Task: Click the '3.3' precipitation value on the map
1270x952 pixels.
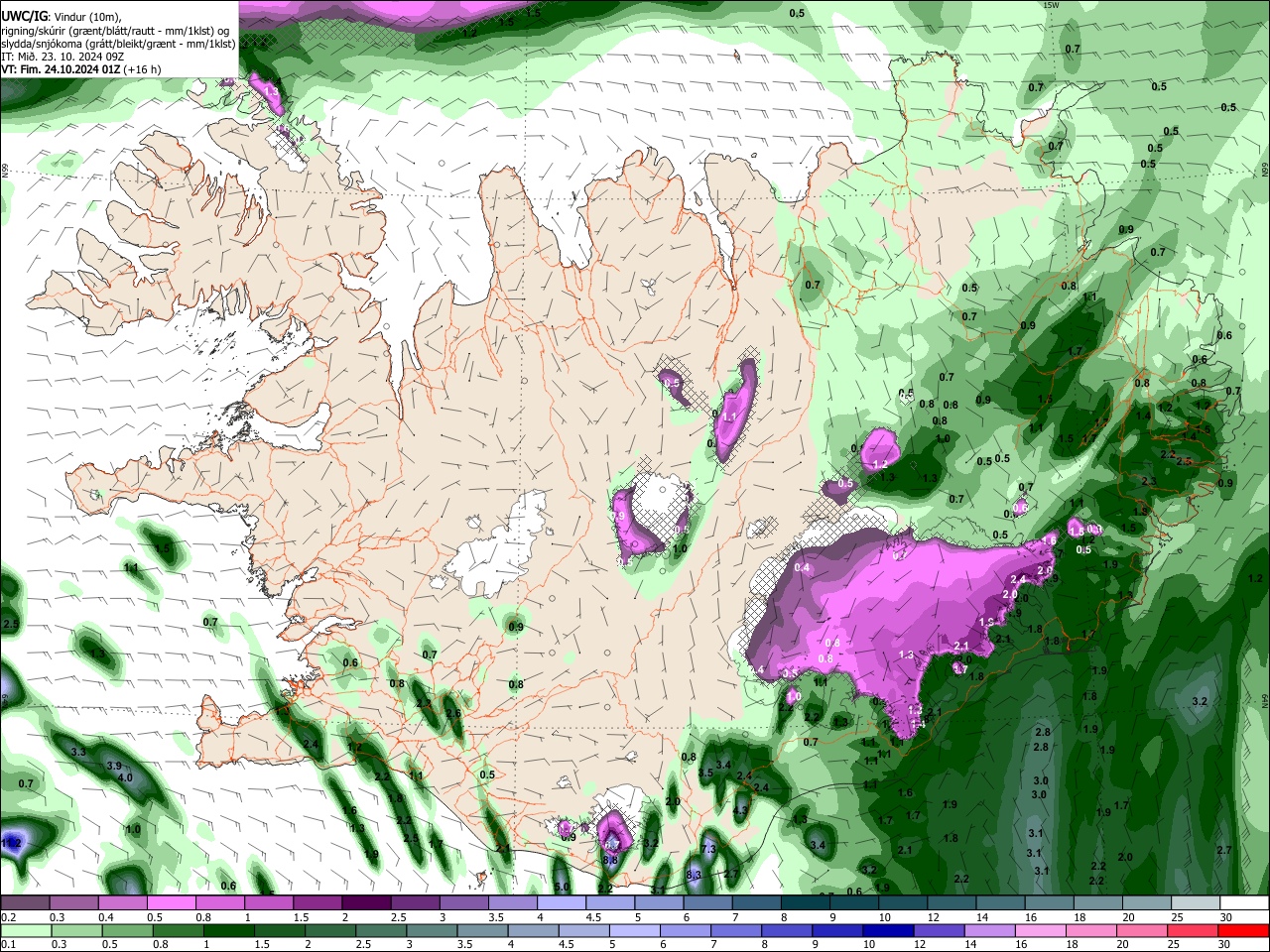Action: tap(79, 753)
